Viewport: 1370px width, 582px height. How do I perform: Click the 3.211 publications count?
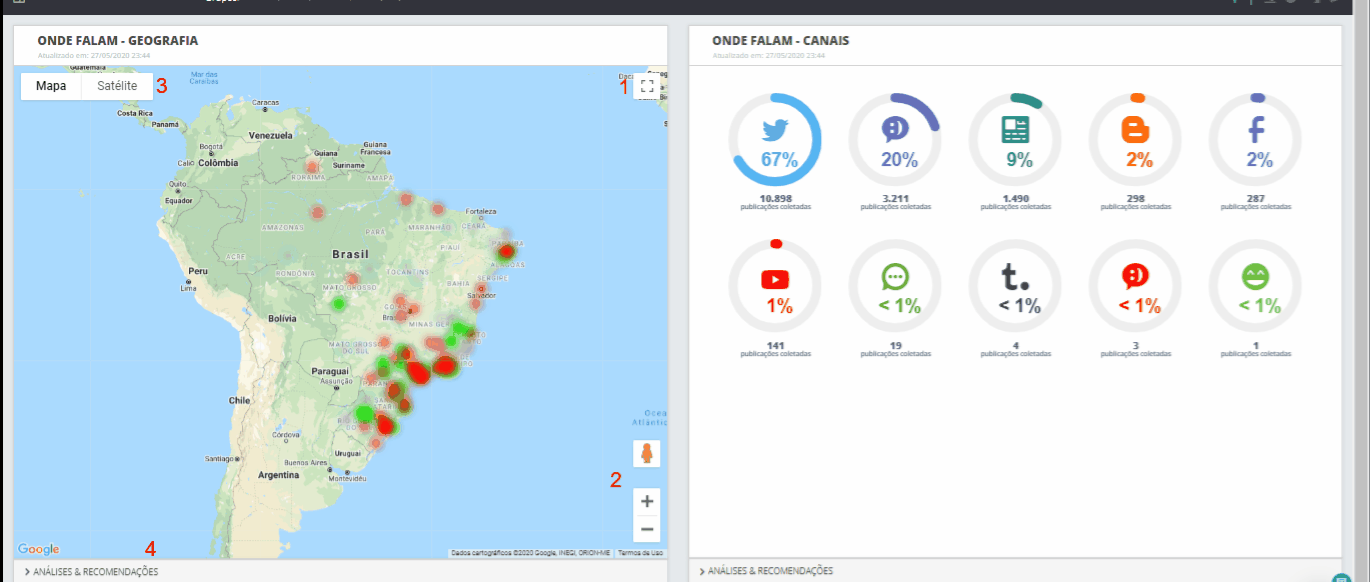[896, 199]
